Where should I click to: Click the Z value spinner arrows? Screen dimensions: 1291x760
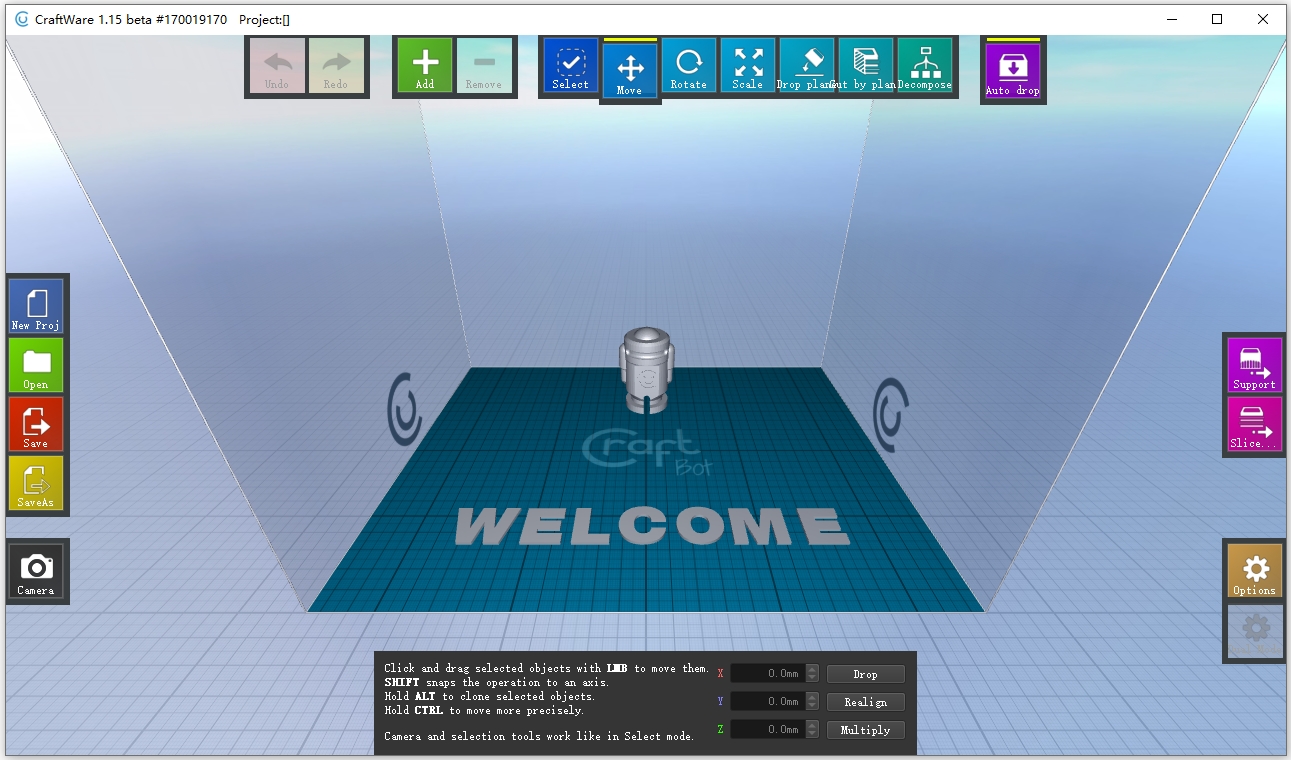[x=812, y=730]
